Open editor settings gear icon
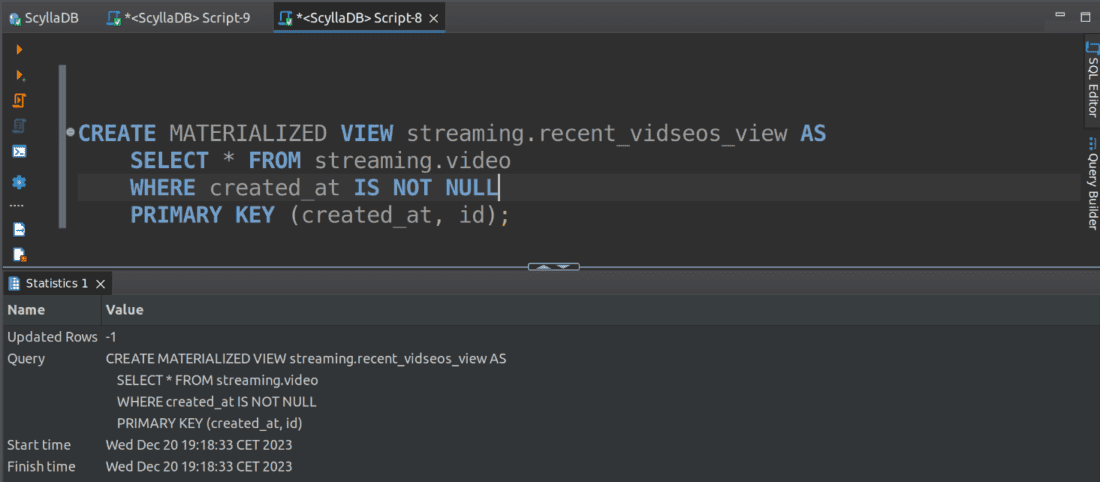 [19, 182]
